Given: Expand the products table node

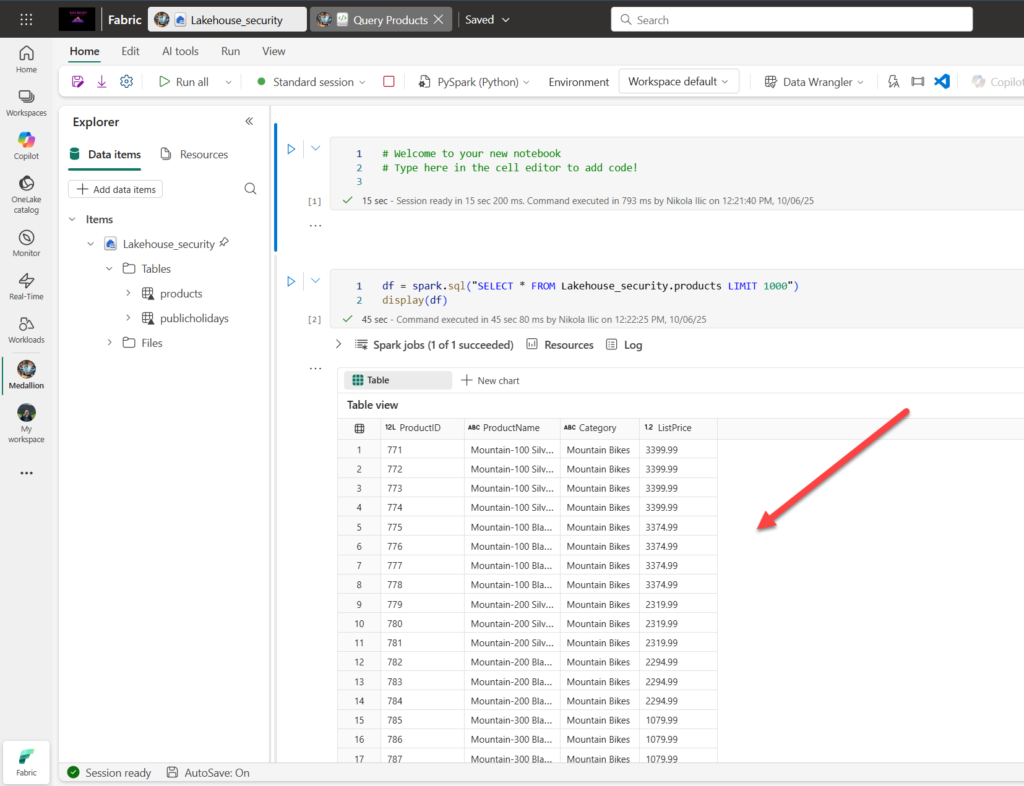Looking at the screenshot, I should click(x=128, y=293).
